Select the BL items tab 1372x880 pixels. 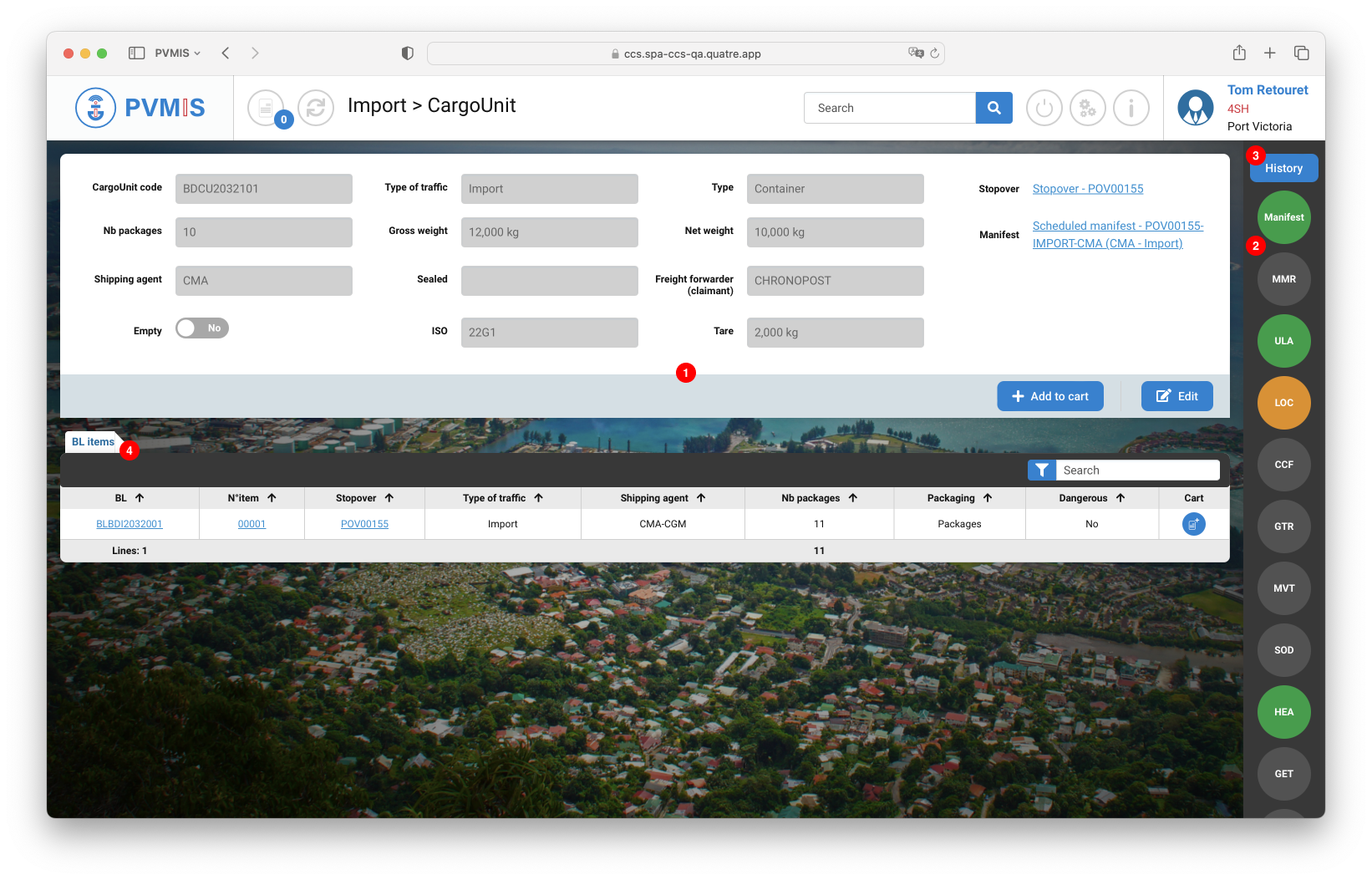click(x=93, y=442)
